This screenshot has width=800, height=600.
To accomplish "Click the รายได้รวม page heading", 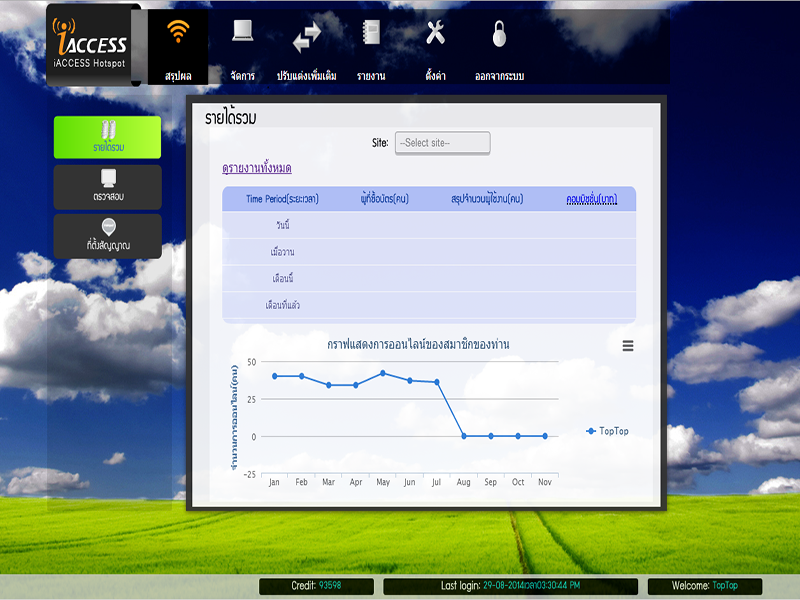I will pos(231,117).
